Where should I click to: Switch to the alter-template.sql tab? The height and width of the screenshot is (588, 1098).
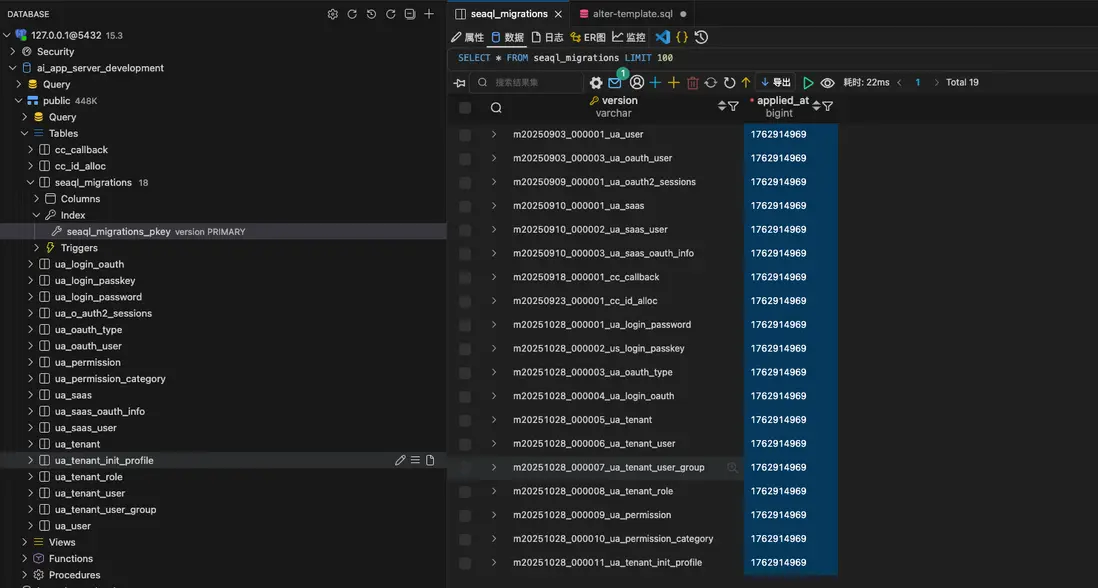631,14
